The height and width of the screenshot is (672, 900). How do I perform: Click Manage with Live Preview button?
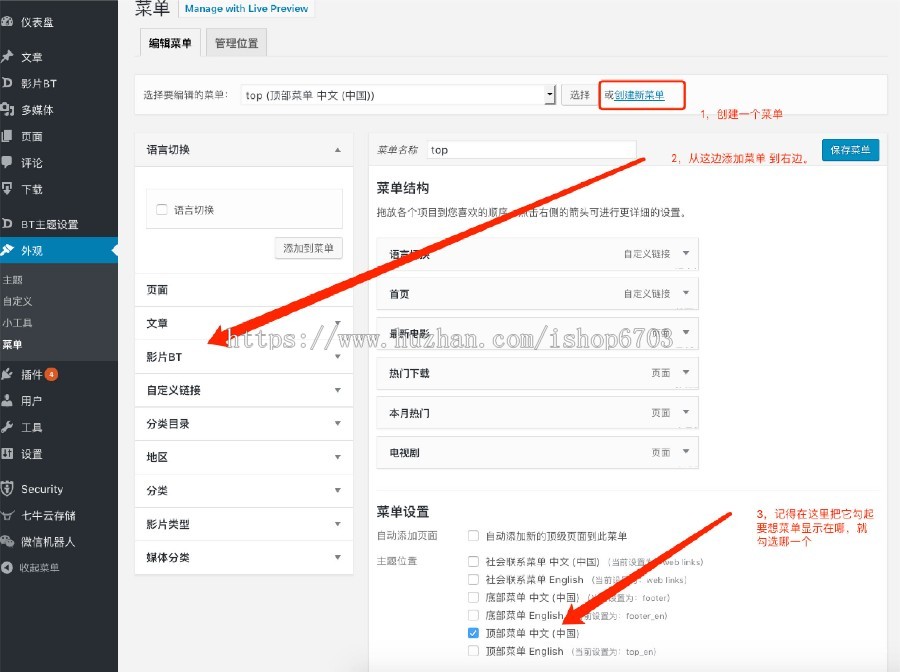(x=246, y=9)
